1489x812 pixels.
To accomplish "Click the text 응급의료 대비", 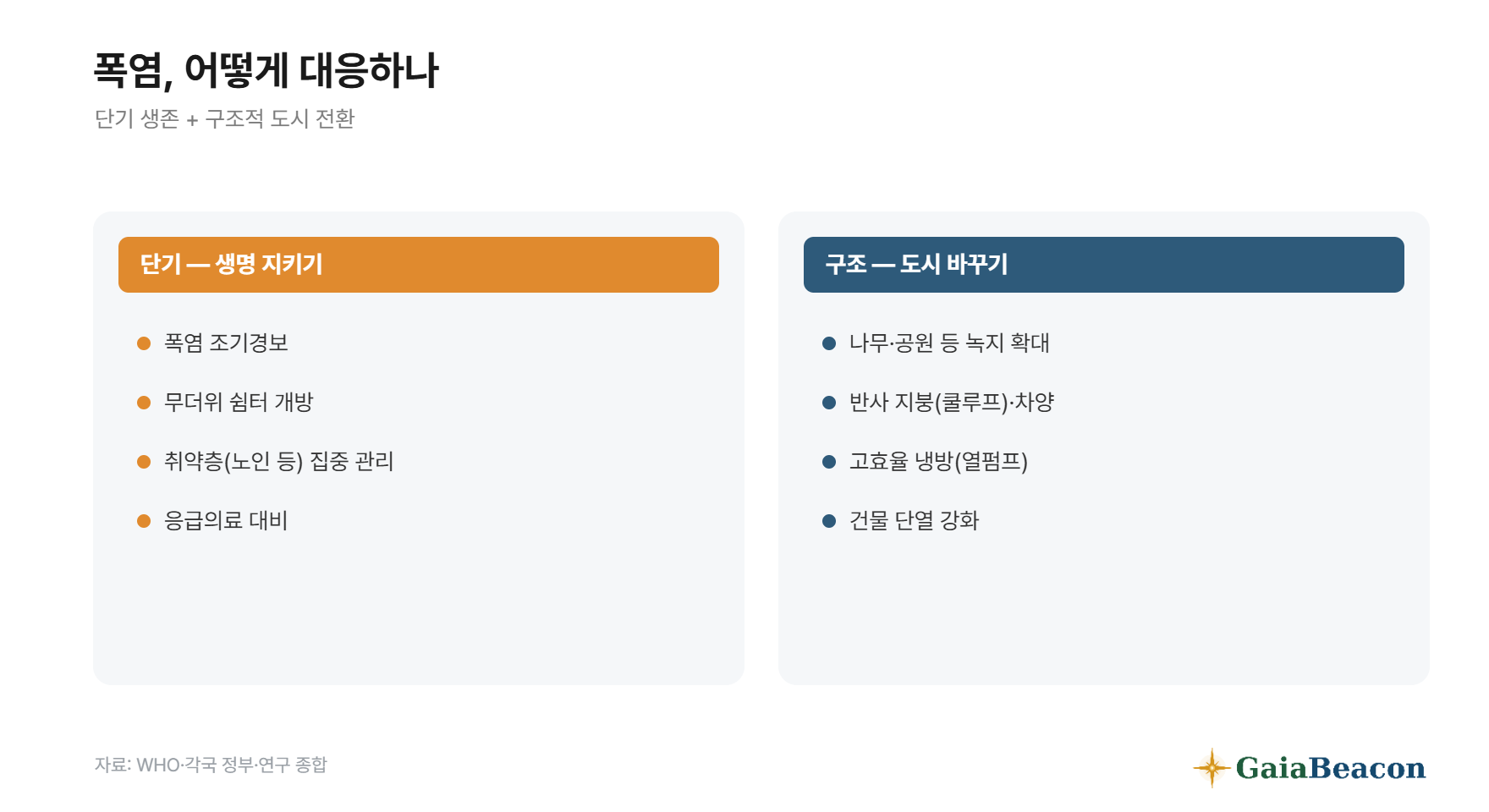I will point(226,520).
